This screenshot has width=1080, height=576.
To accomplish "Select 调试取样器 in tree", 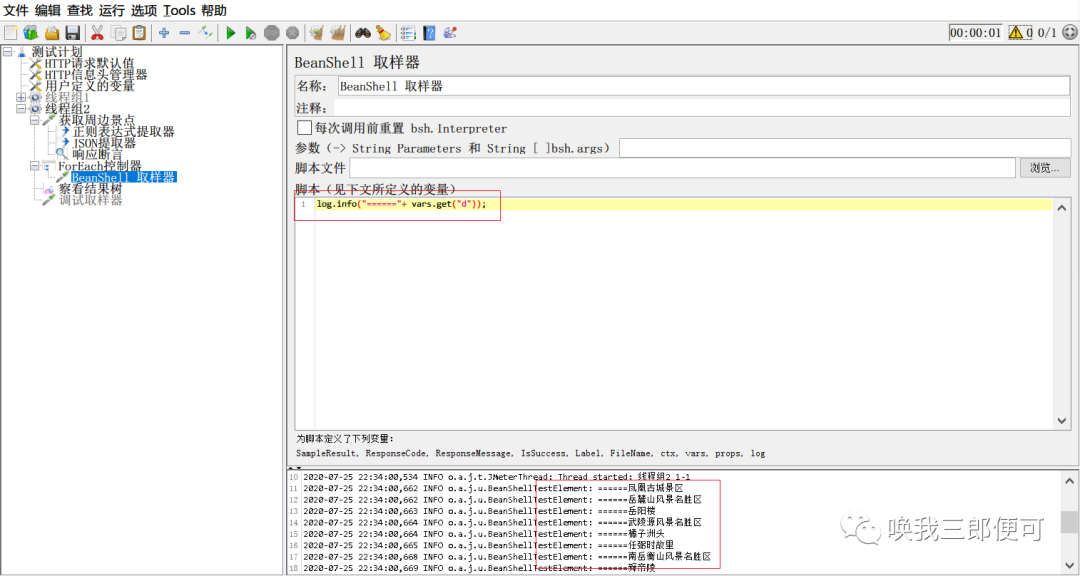I will [x=90, y=200].
